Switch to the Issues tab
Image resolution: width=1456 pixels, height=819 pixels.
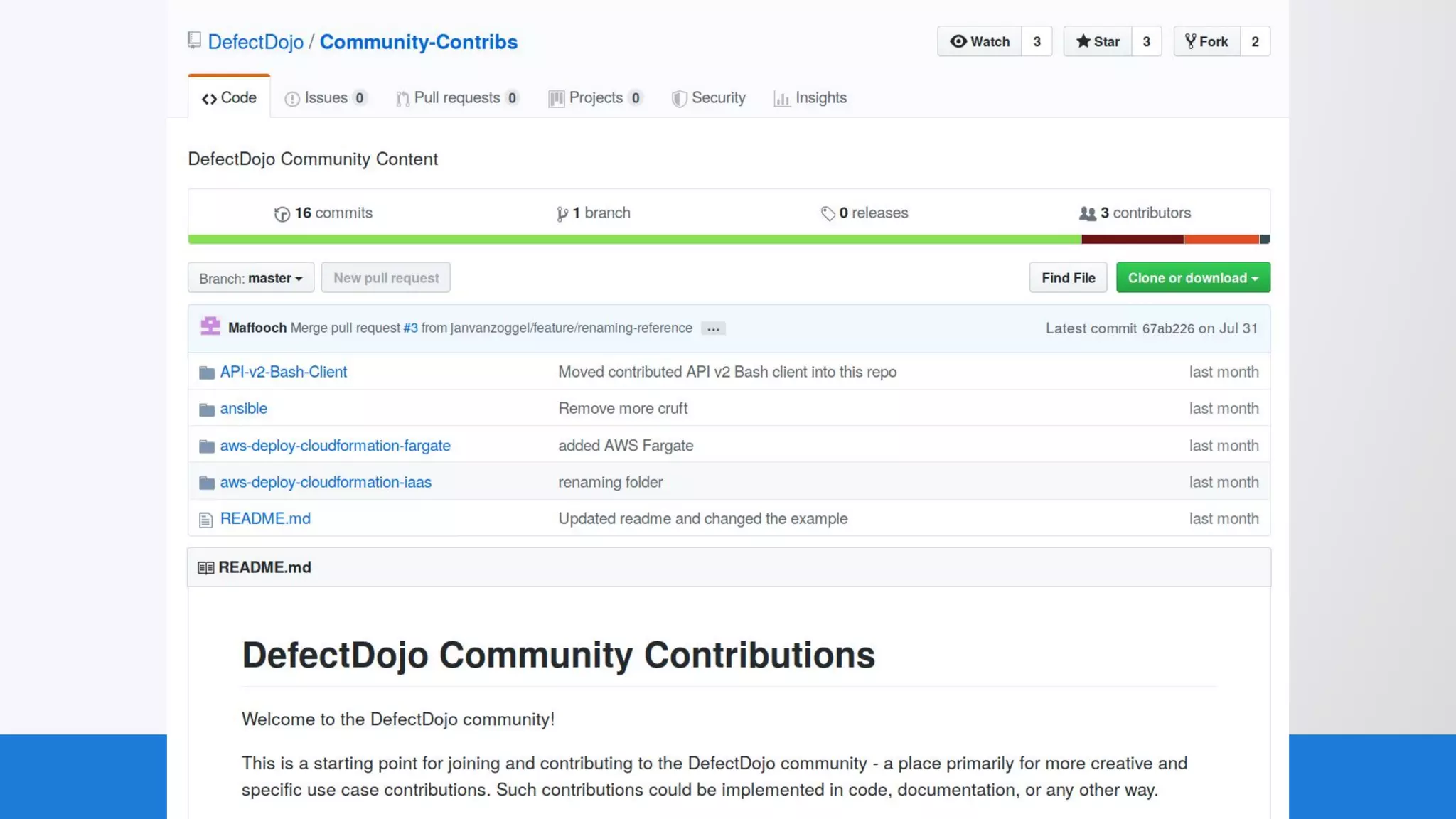point(326,98)
